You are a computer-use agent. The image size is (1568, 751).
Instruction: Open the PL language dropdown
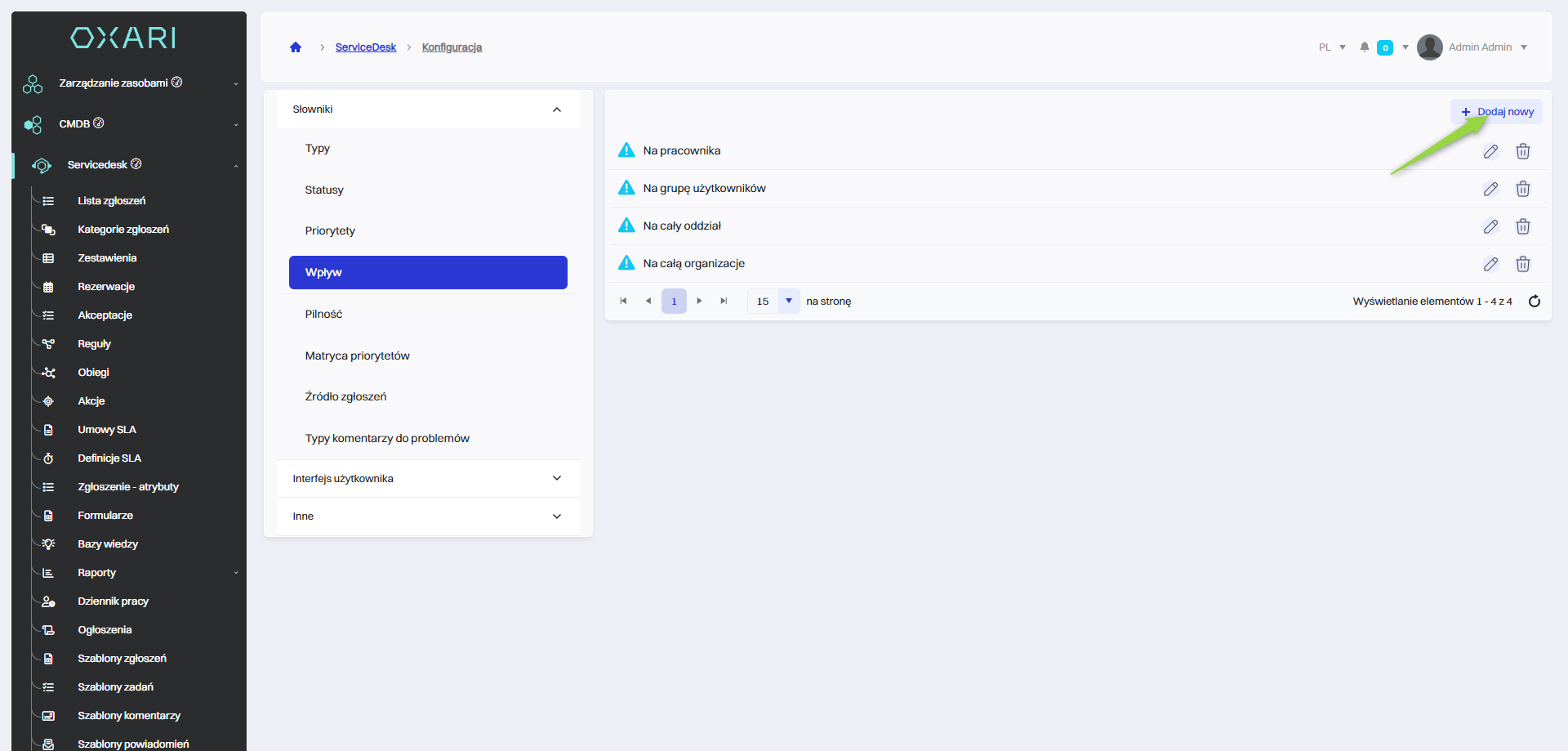1331,47
